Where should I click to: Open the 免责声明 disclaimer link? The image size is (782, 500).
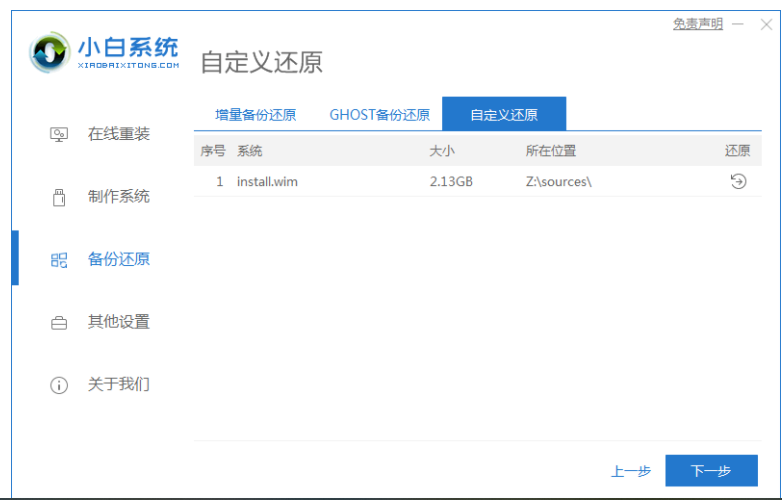tap(698, 24)
